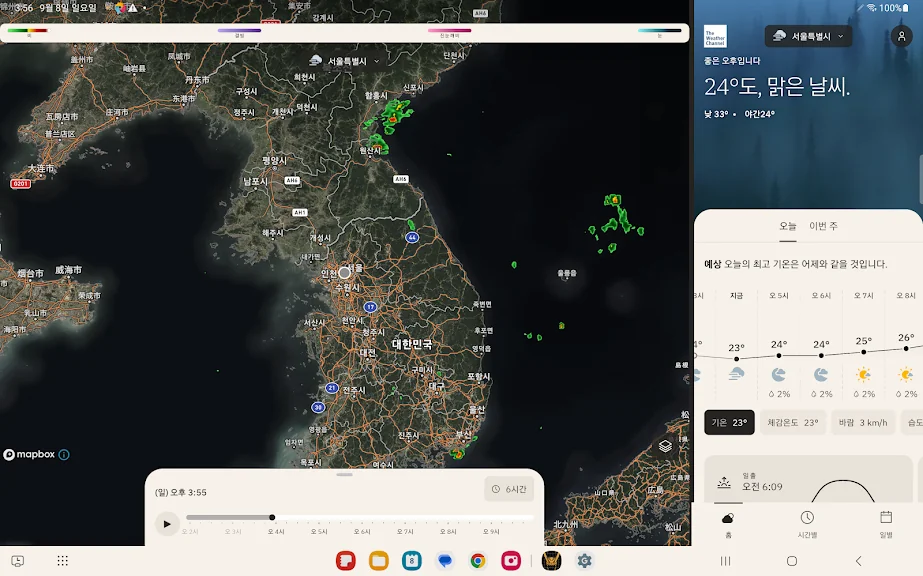This screenshot has height=576, width=923.
Task: Tap the 지금 windy weather icon
Action: click(x=736, y=374)
